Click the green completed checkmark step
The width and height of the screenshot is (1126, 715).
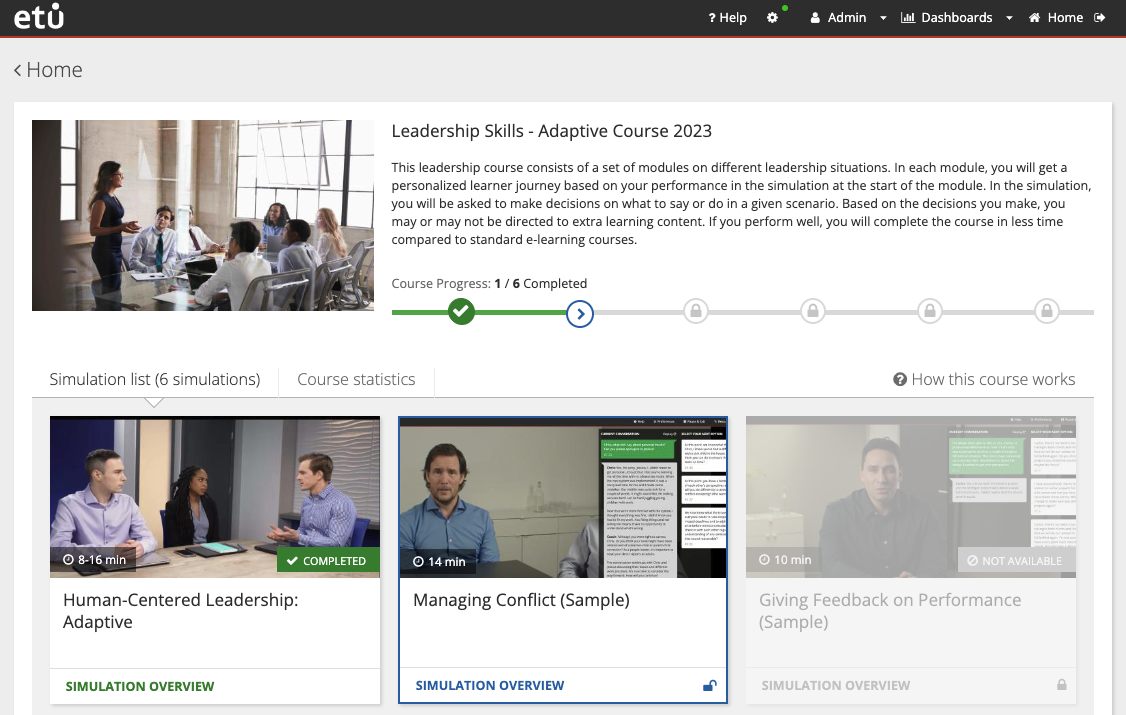(460, 312)
